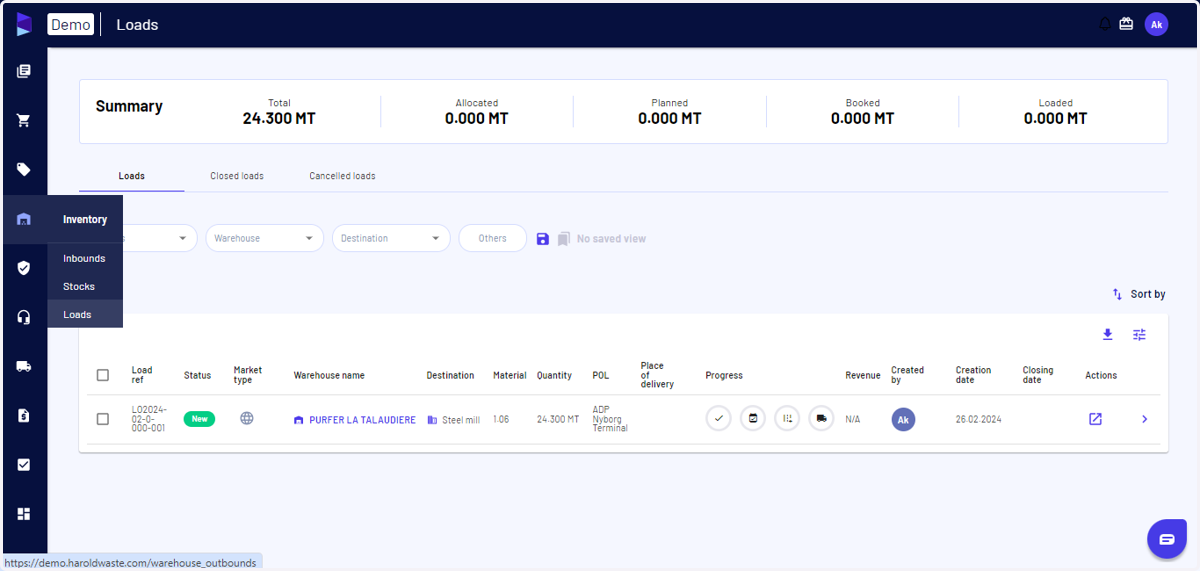Click the save view floppy disk icon

click(x=542, y=239)
